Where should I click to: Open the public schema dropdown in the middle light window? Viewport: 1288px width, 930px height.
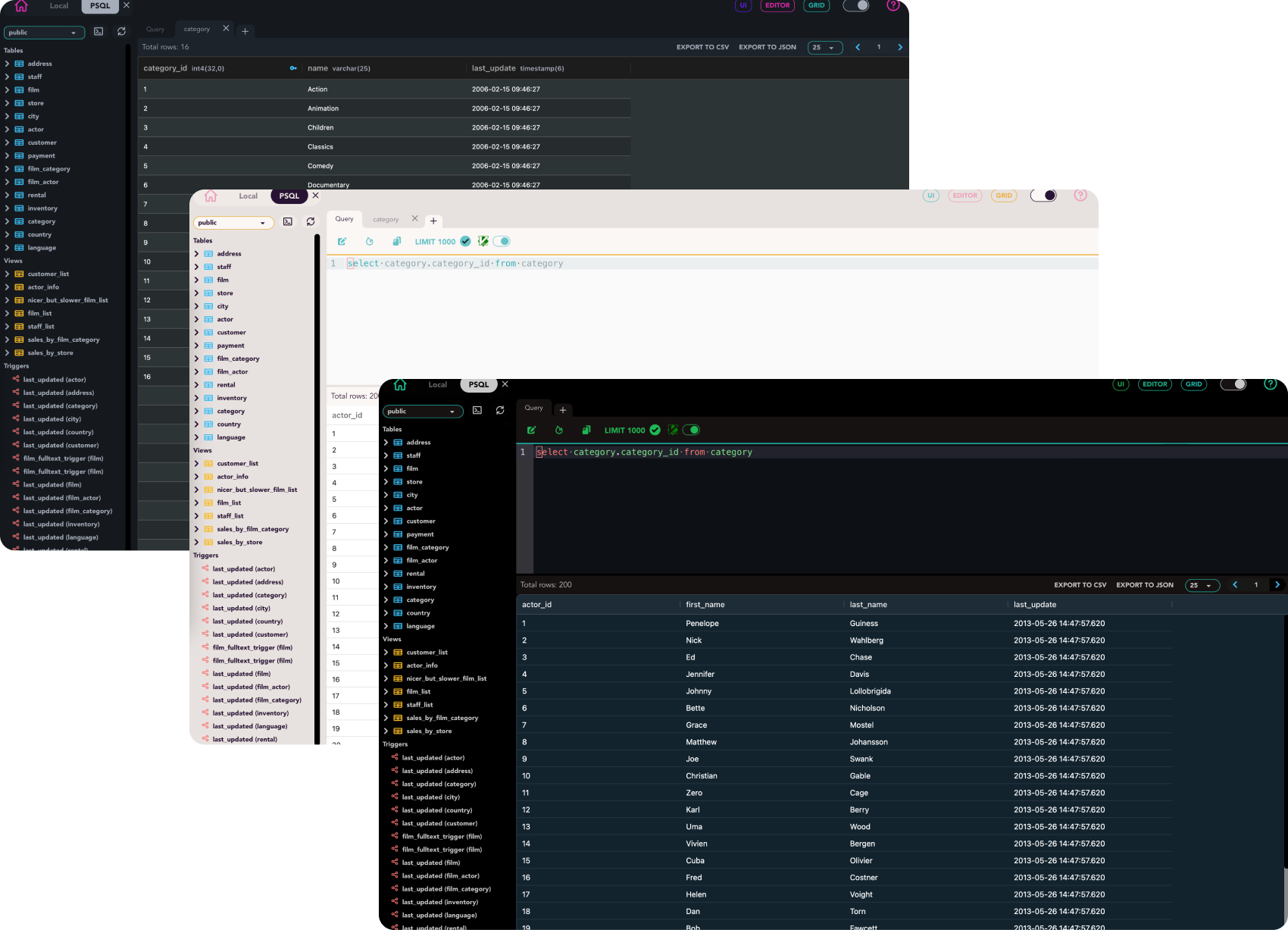pos(233,223)
